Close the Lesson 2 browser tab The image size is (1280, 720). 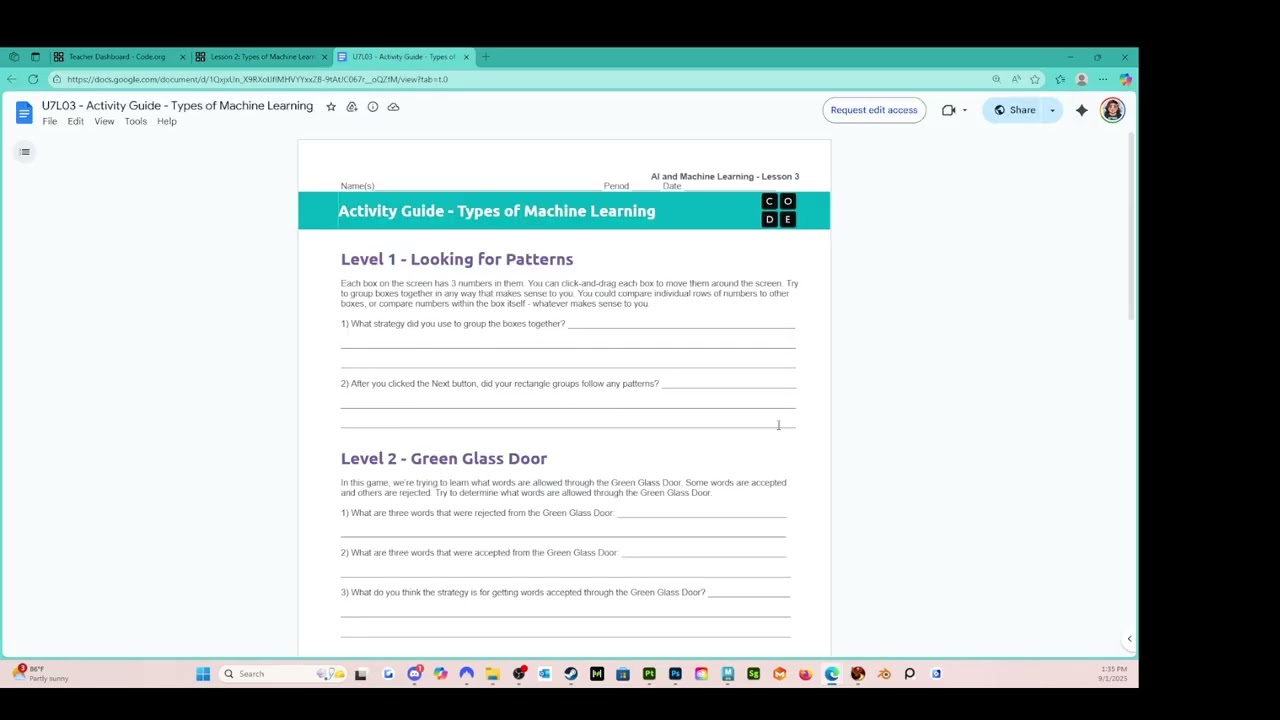324,57
